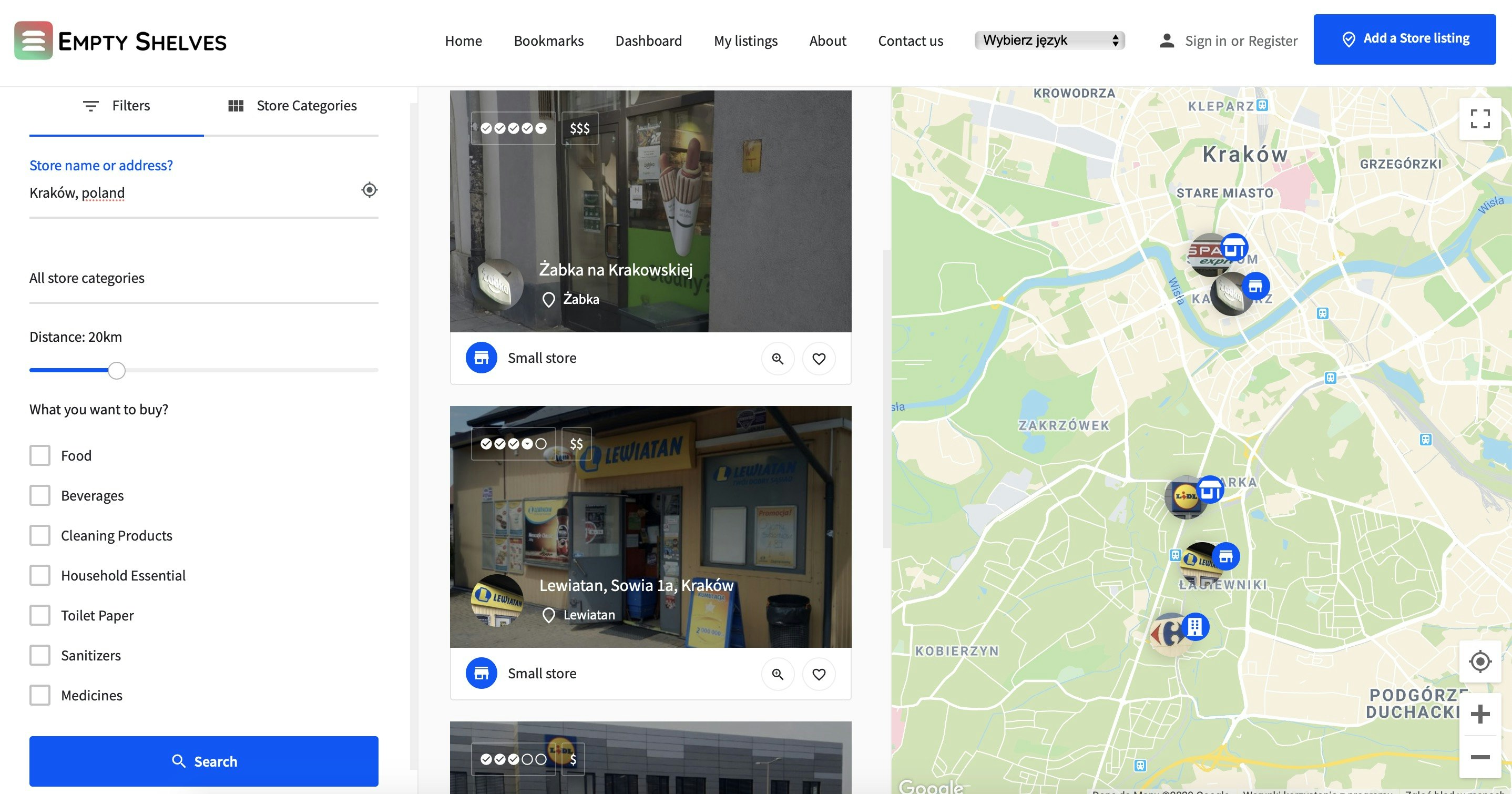This screenshot has width=1512, height=794.
Task: Check the Toilet Paper option
Action: click(40, 615)
